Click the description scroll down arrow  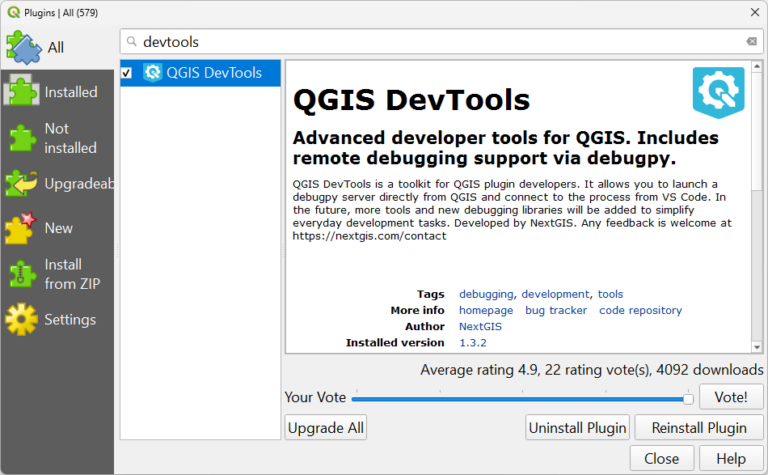(757, 347)
